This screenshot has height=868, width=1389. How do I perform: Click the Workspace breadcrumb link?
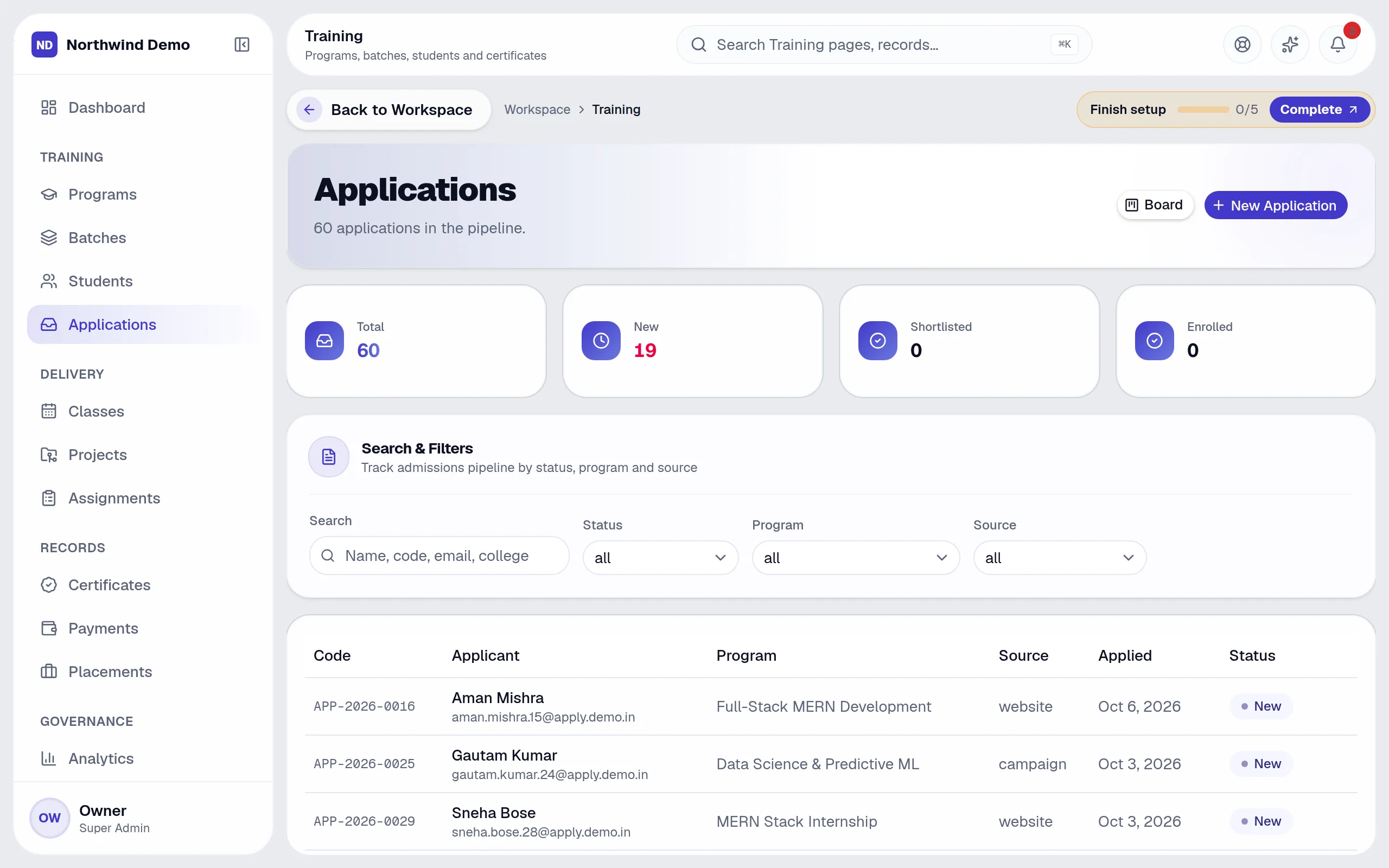tap(537, 110)
